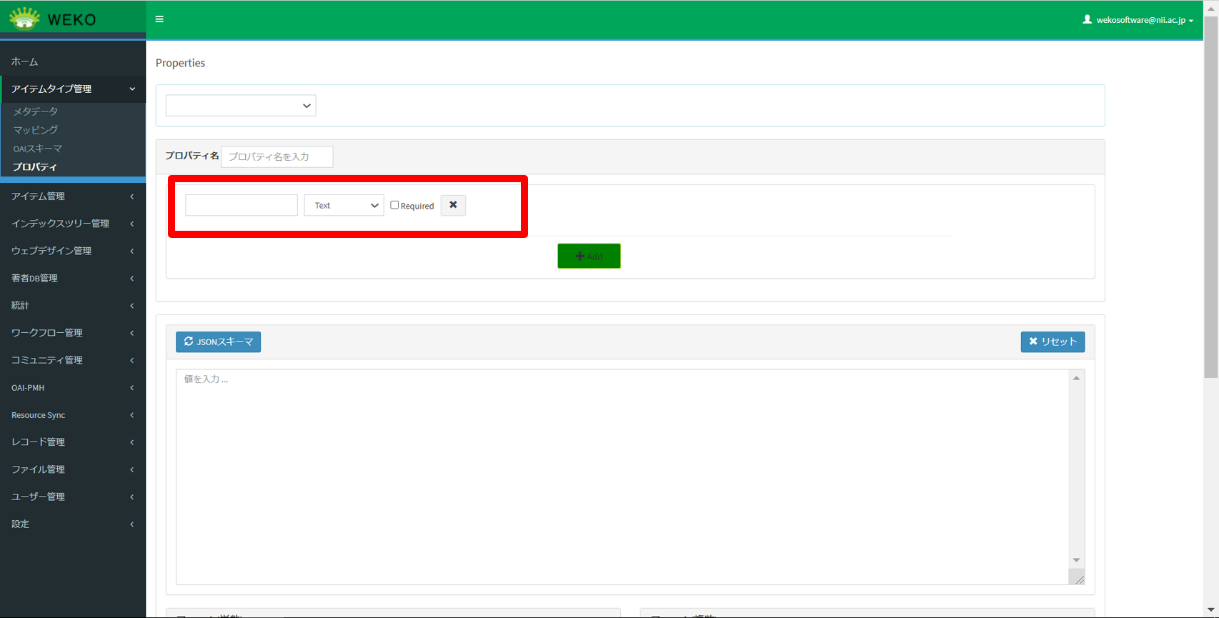Select the メタデータ submenu item
Viewport: 1219px width, 618px height.
click(x=36, y=111)
